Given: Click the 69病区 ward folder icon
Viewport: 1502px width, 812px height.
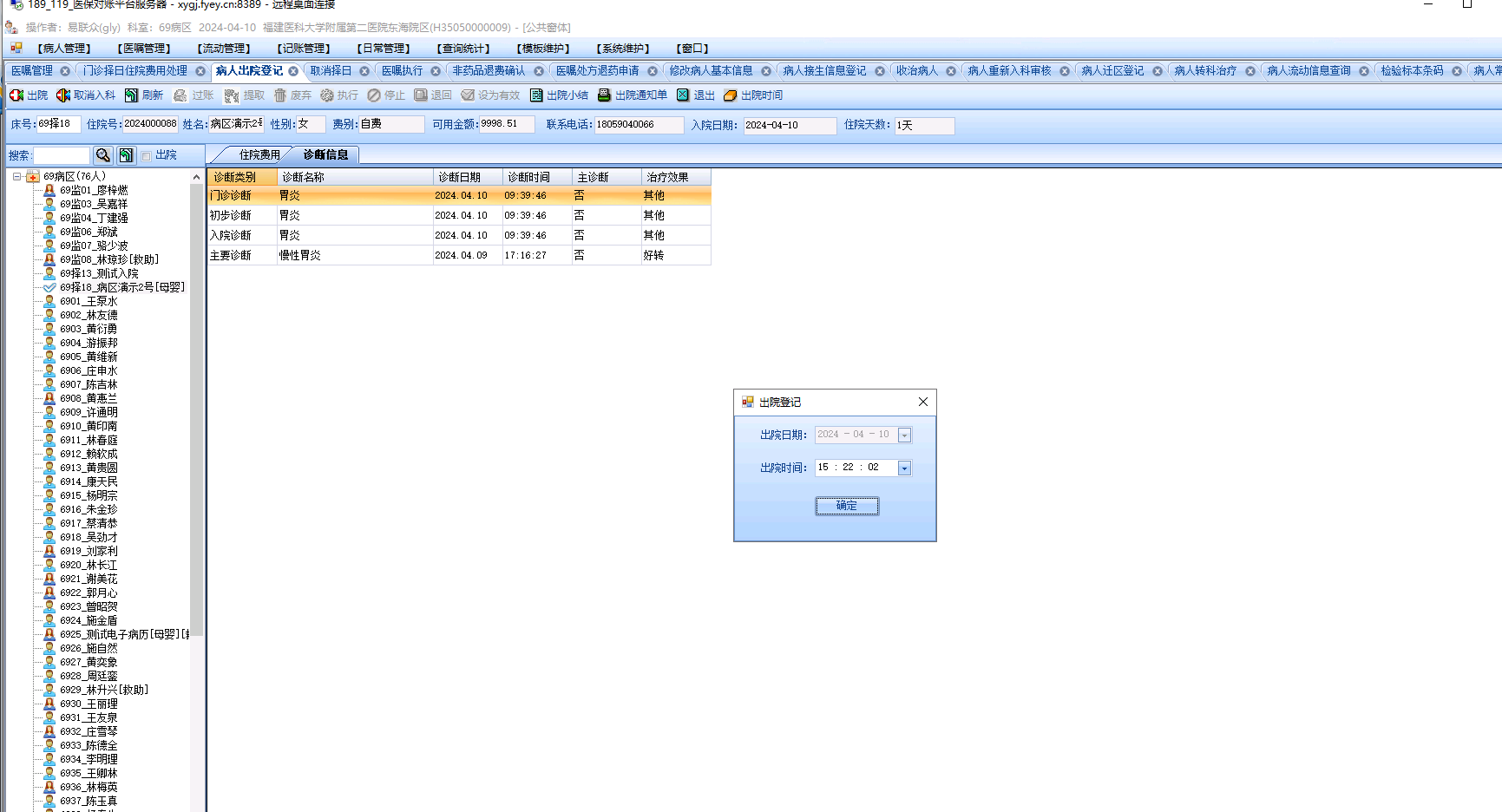Looking at the screenshot, I should 33,177.
